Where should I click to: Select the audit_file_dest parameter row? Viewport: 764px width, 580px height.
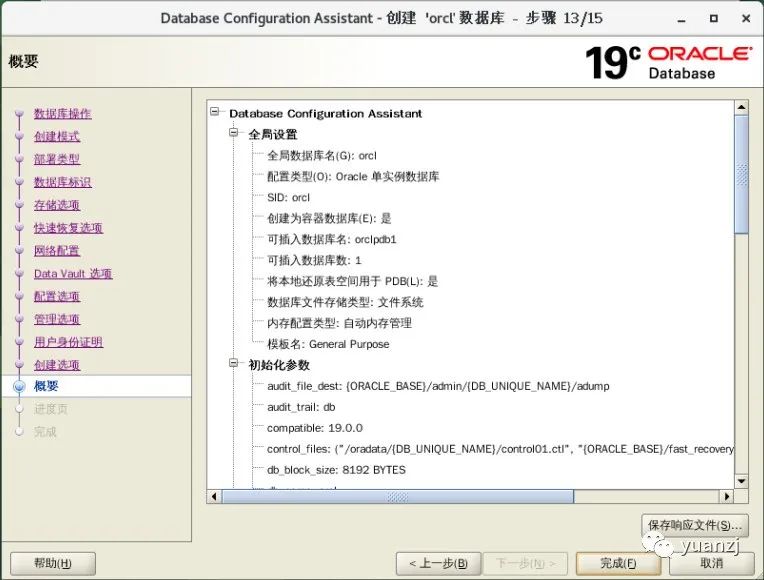coord(438,387)
